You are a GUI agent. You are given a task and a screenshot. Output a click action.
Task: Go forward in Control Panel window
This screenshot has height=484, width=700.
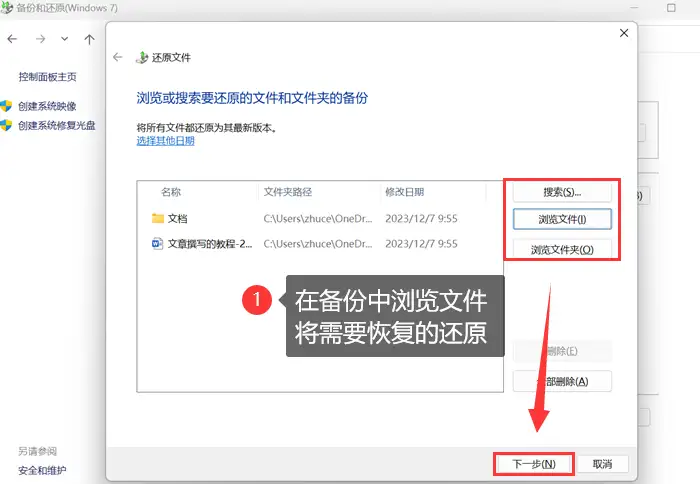click(41, 39)
